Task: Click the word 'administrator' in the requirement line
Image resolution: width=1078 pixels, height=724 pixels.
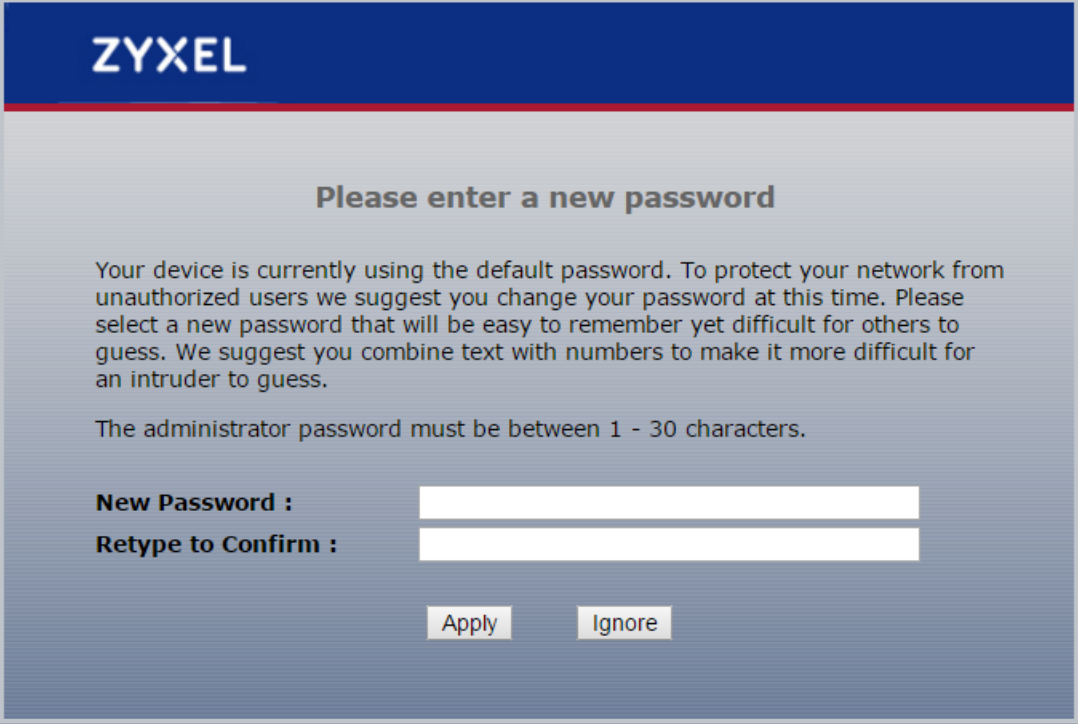Action: tap(217, 429)
